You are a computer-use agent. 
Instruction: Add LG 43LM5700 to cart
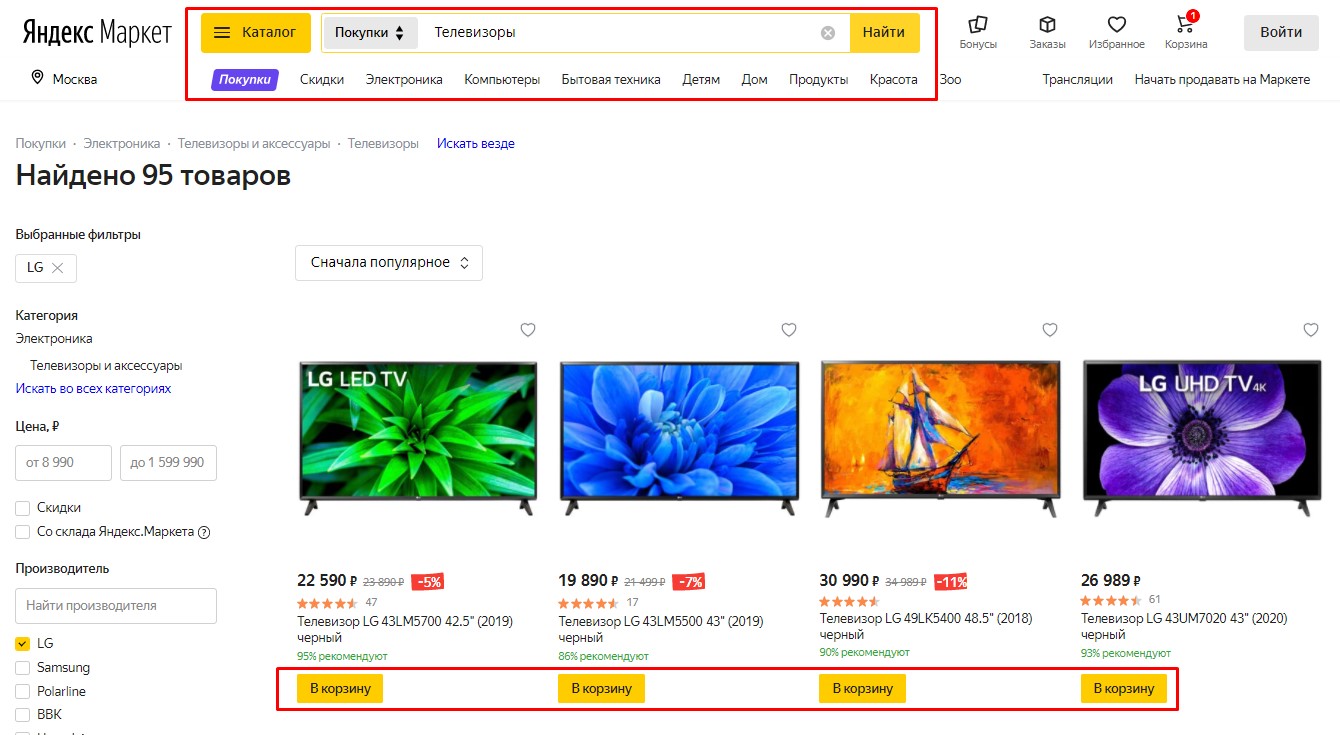click(340, 688)
